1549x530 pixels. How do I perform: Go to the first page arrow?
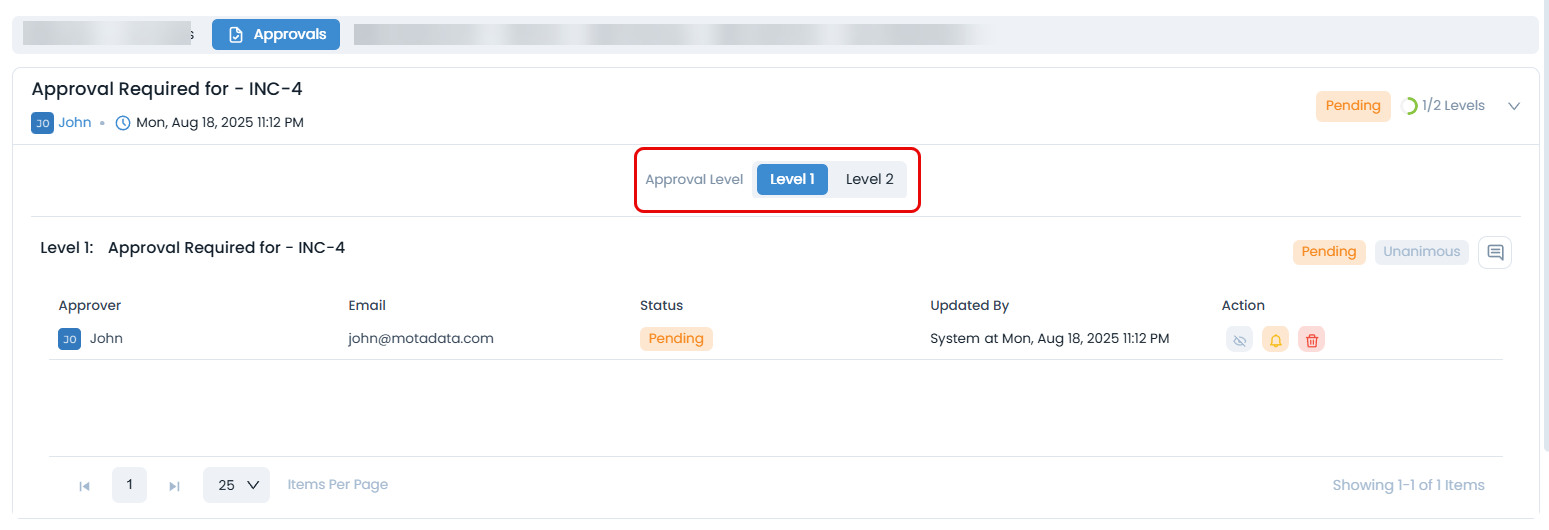[x=85, y=486]
